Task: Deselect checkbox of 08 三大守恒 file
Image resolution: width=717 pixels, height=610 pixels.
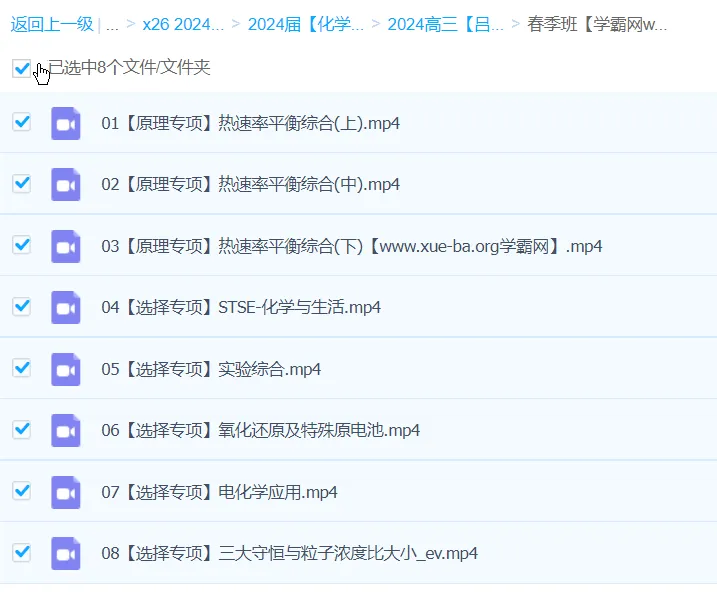Action: point(21,552)
